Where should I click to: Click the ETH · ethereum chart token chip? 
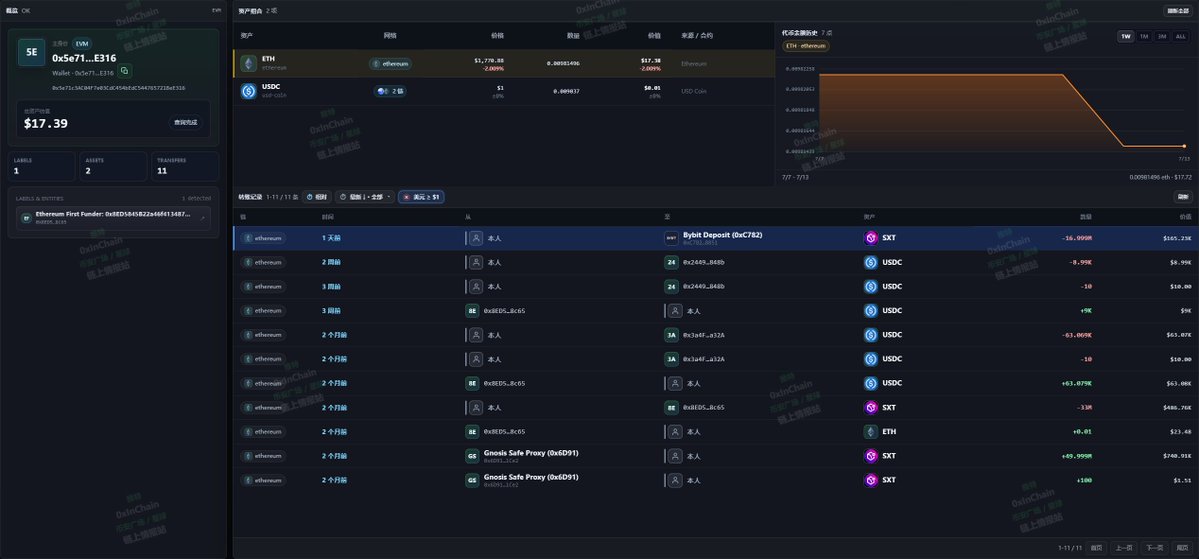pos(805,46)
